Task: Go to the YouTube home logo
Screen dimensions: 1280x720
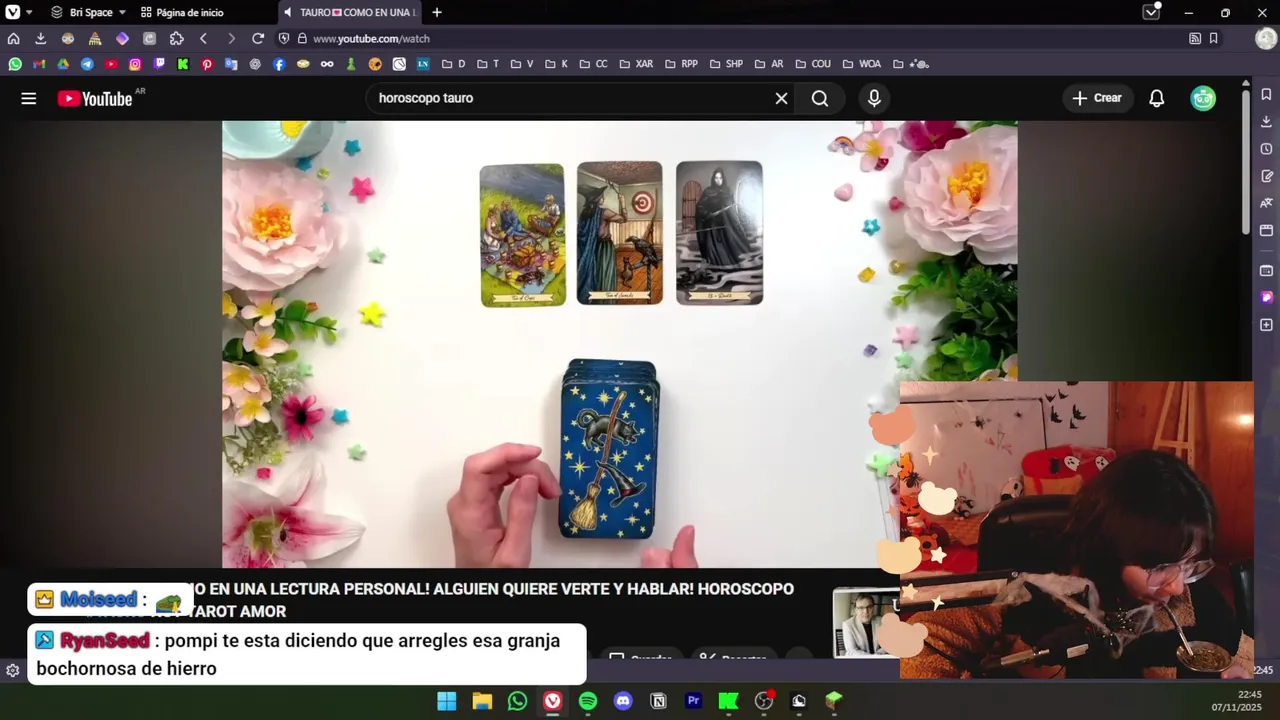Action: (x=95, y=98)
